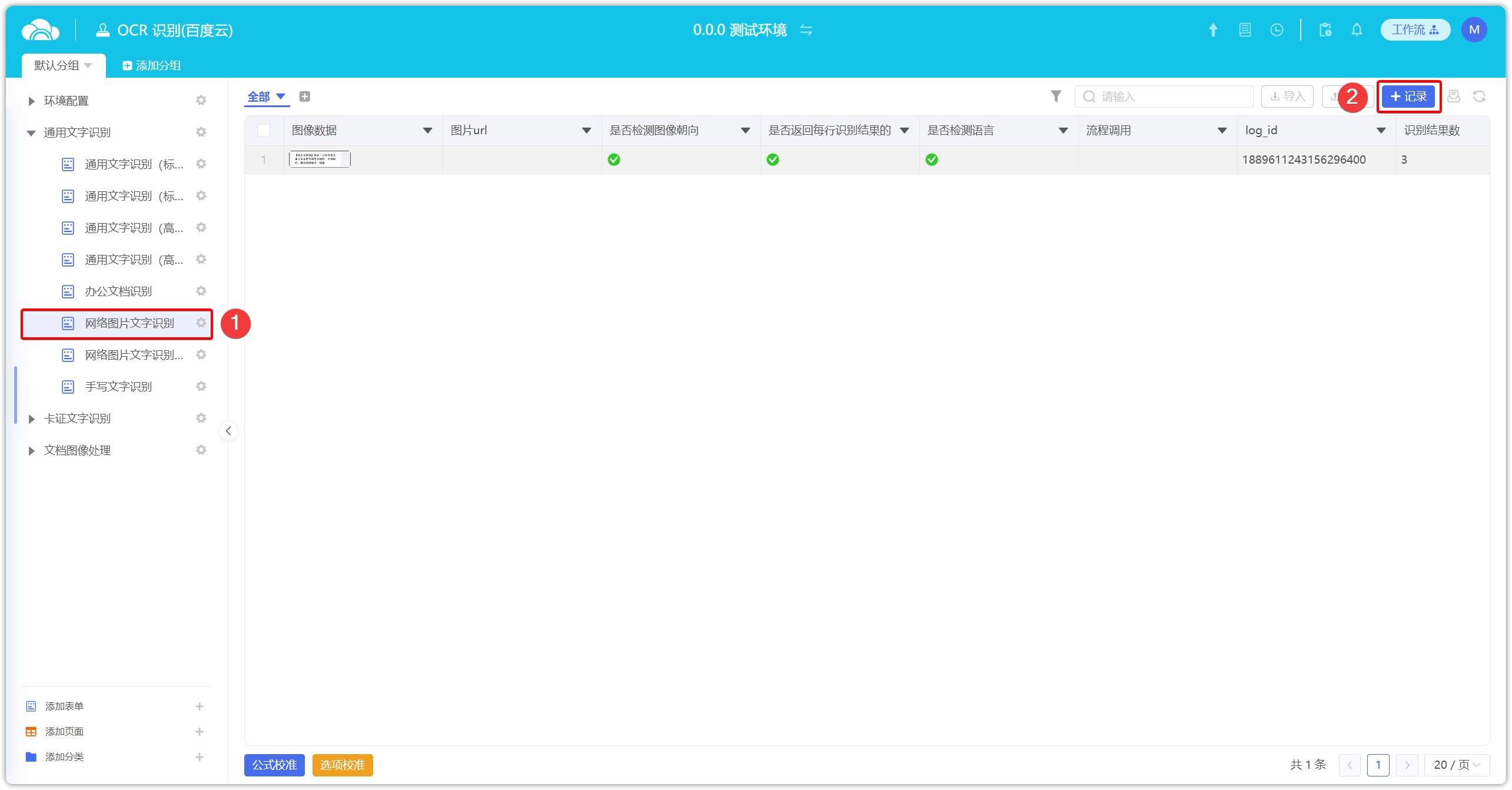The width and height of the screenshot is (1512, 790).
Task: Open the 20 / 页 page size dropdown
Action: 1457,765
